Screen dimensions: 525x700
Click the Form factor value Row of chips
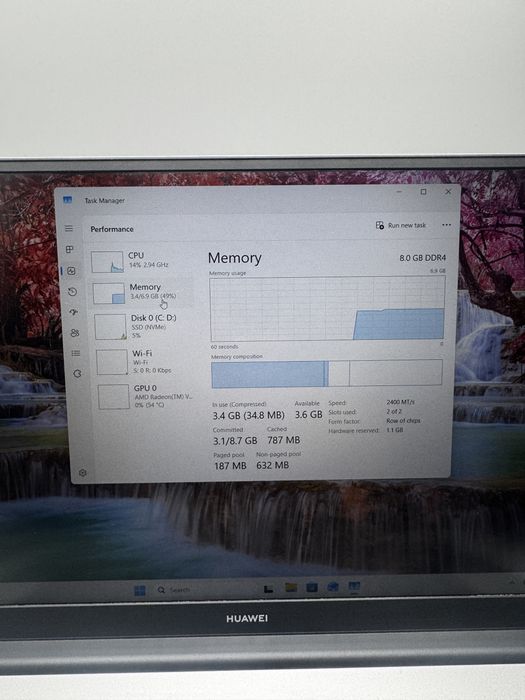click(x=403, y=421)
